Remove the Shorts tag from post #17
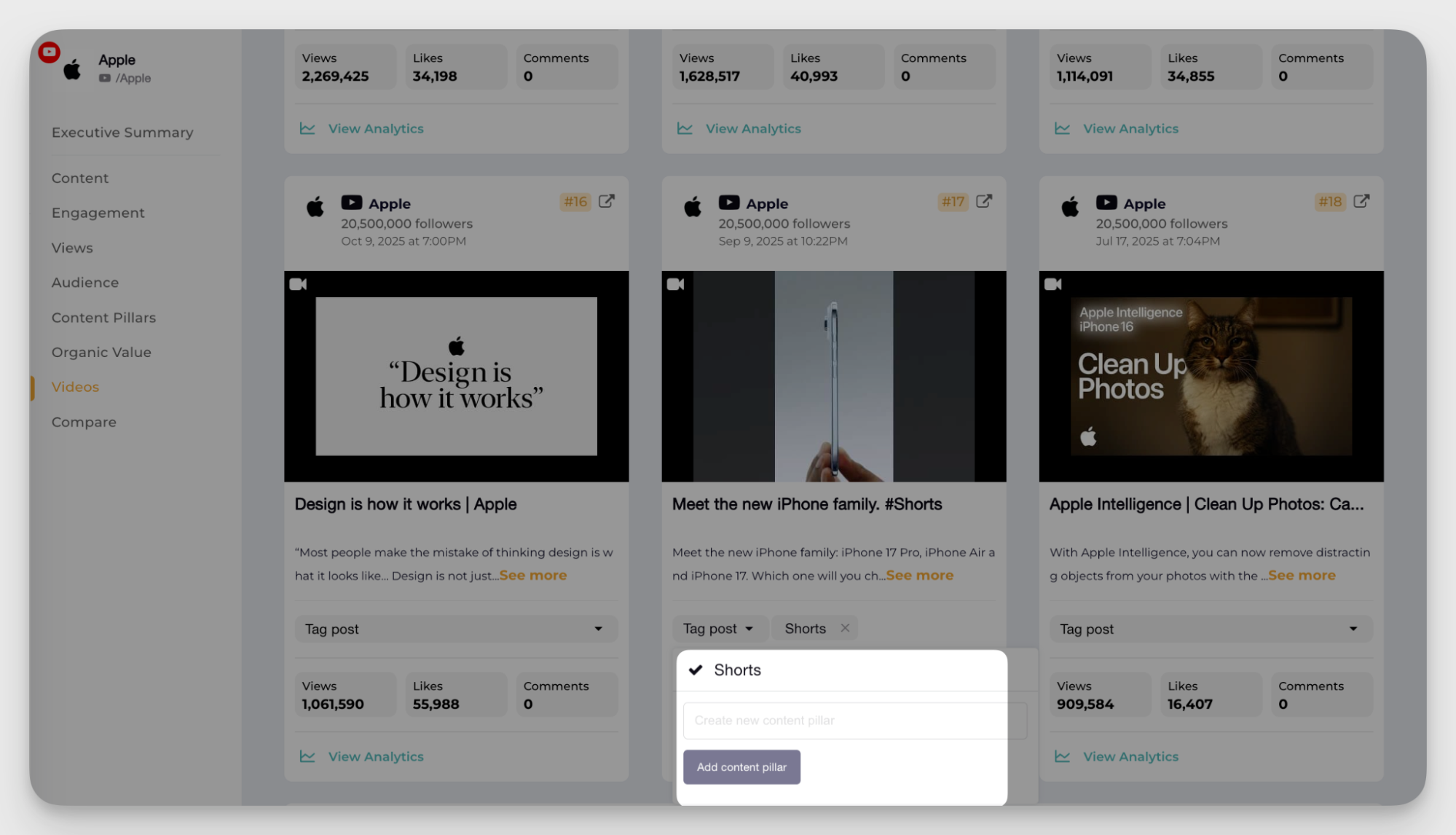Viewport: 1456px width, 835px height. pos(845,627)
